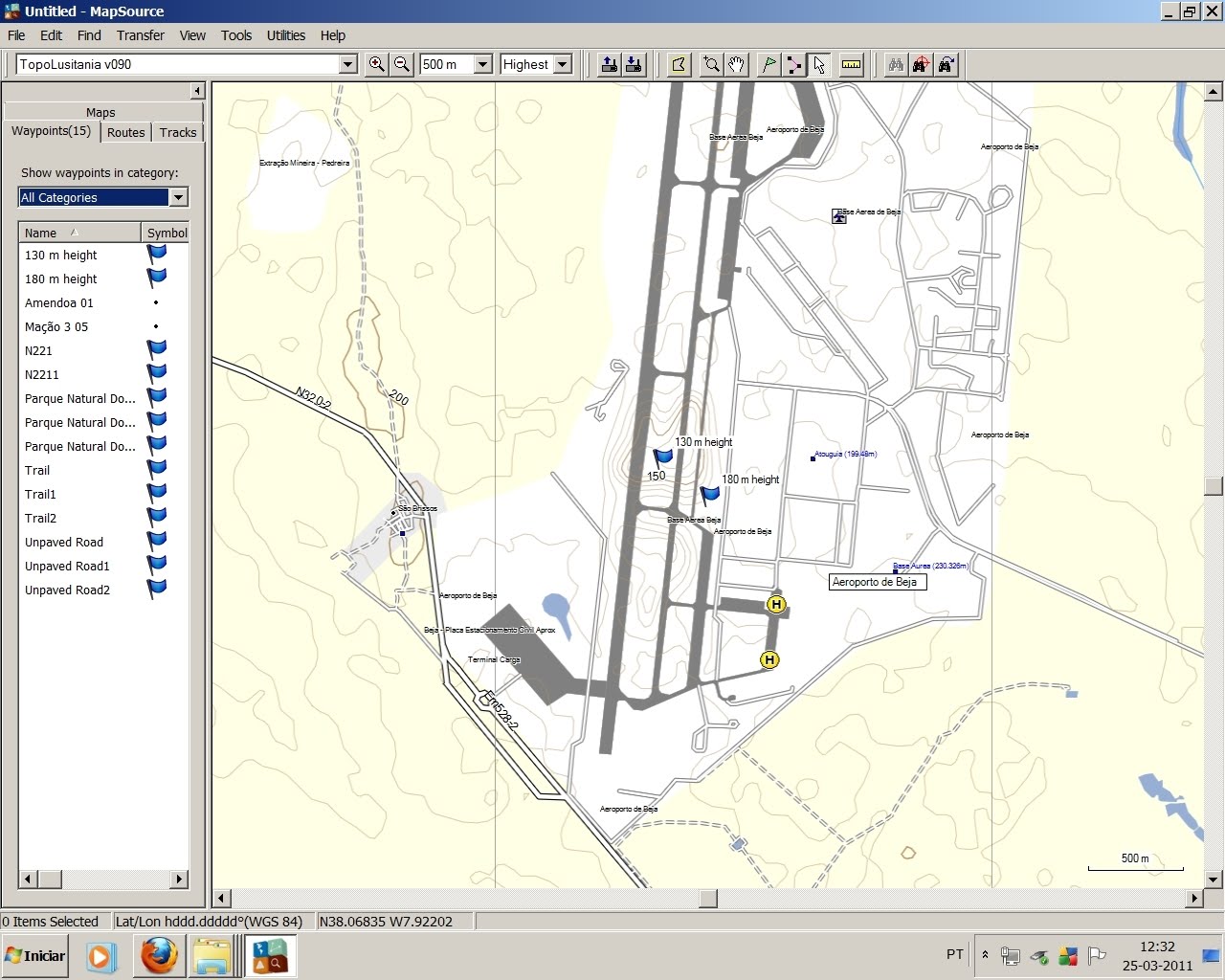Select the Distance/Bearing ruler tool
Image resolution: width=1225 pixels, height=980 pixels.
point(851,64)
